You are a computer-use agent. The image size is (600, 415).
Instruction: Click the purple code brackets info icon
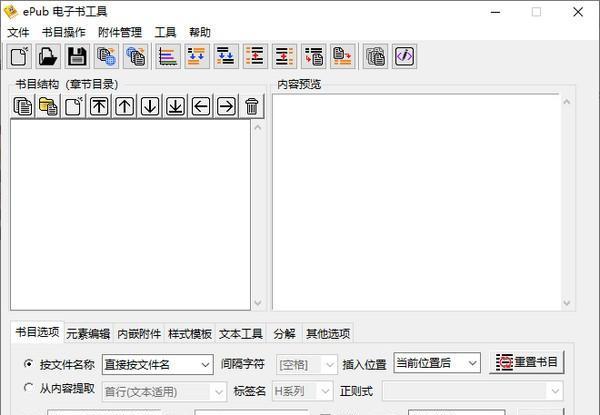tap(404, 56)
